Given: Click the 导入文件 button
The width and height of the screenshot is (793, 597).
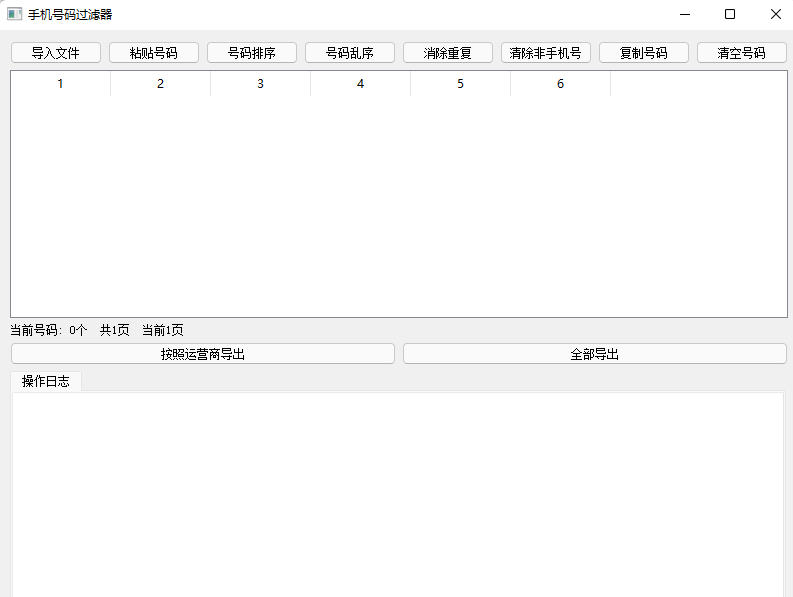Looking at the screenshot, I should click(x=56, y=53).
